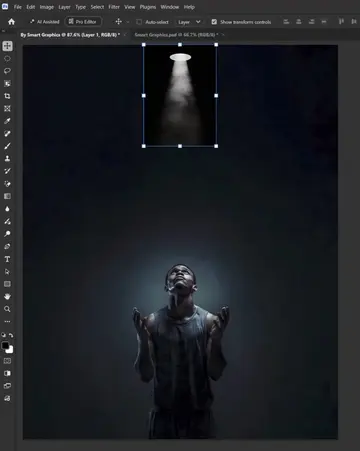Open the Select menu
Viewport: 360px width, 451px height.
(x=97, y=7)
